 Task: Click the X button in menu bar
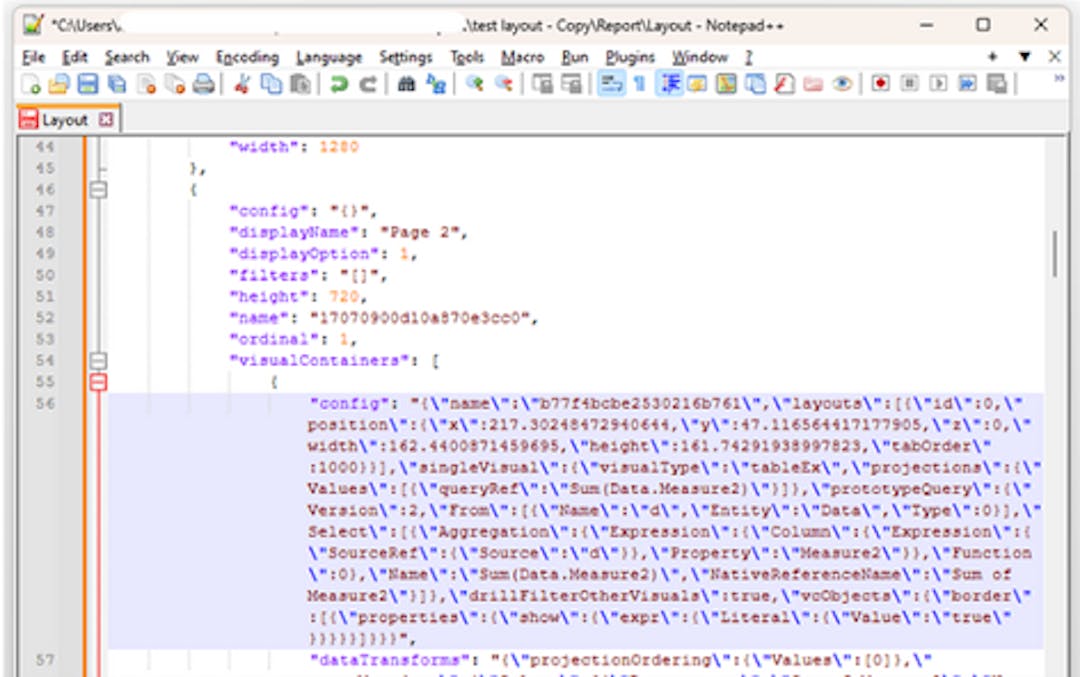click(x=1055, y=56)
